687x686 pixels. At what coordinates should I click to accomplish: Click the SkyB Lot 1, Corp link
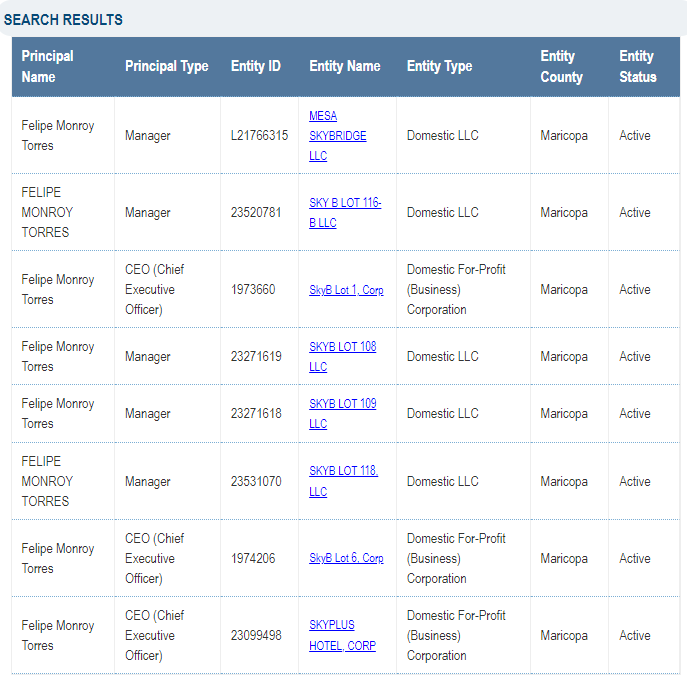[x=346, y=290]
